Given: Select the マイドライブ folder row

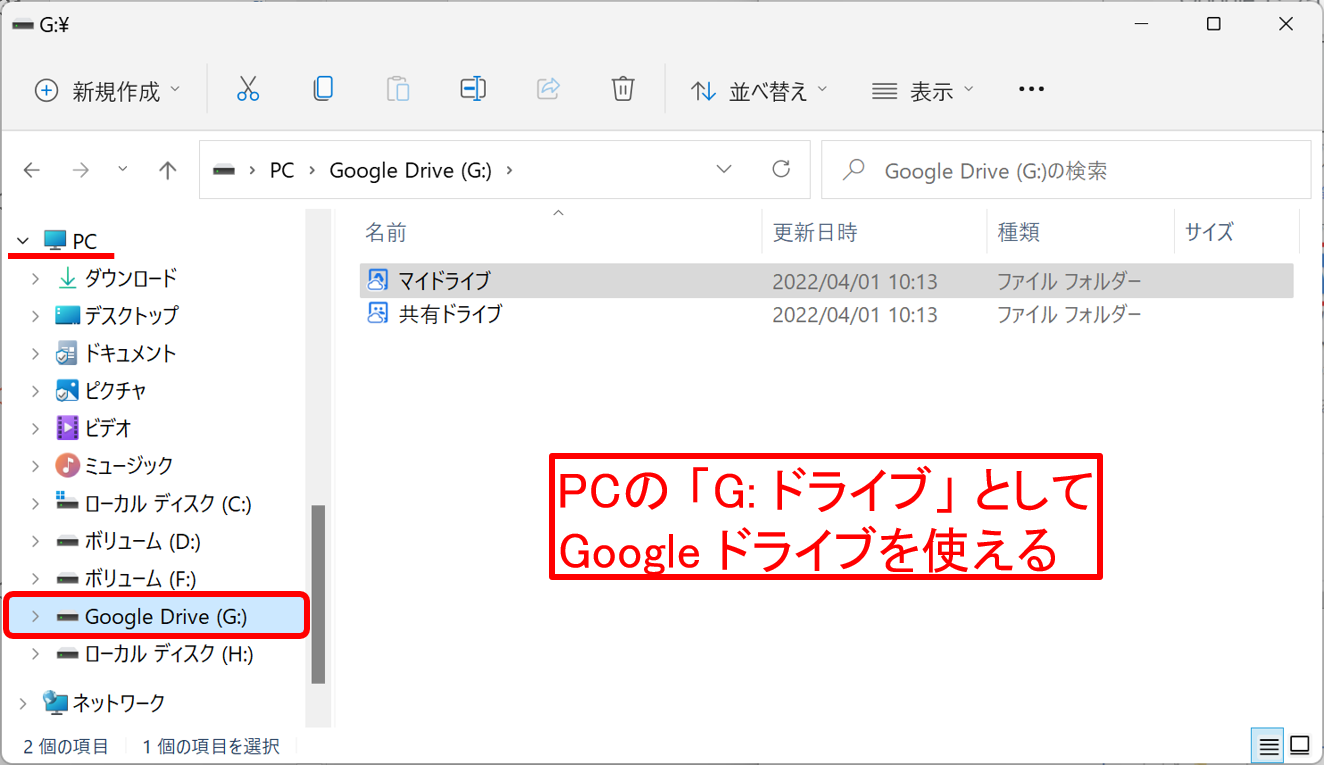Looking at the screenshot, I should pos(826,281).
